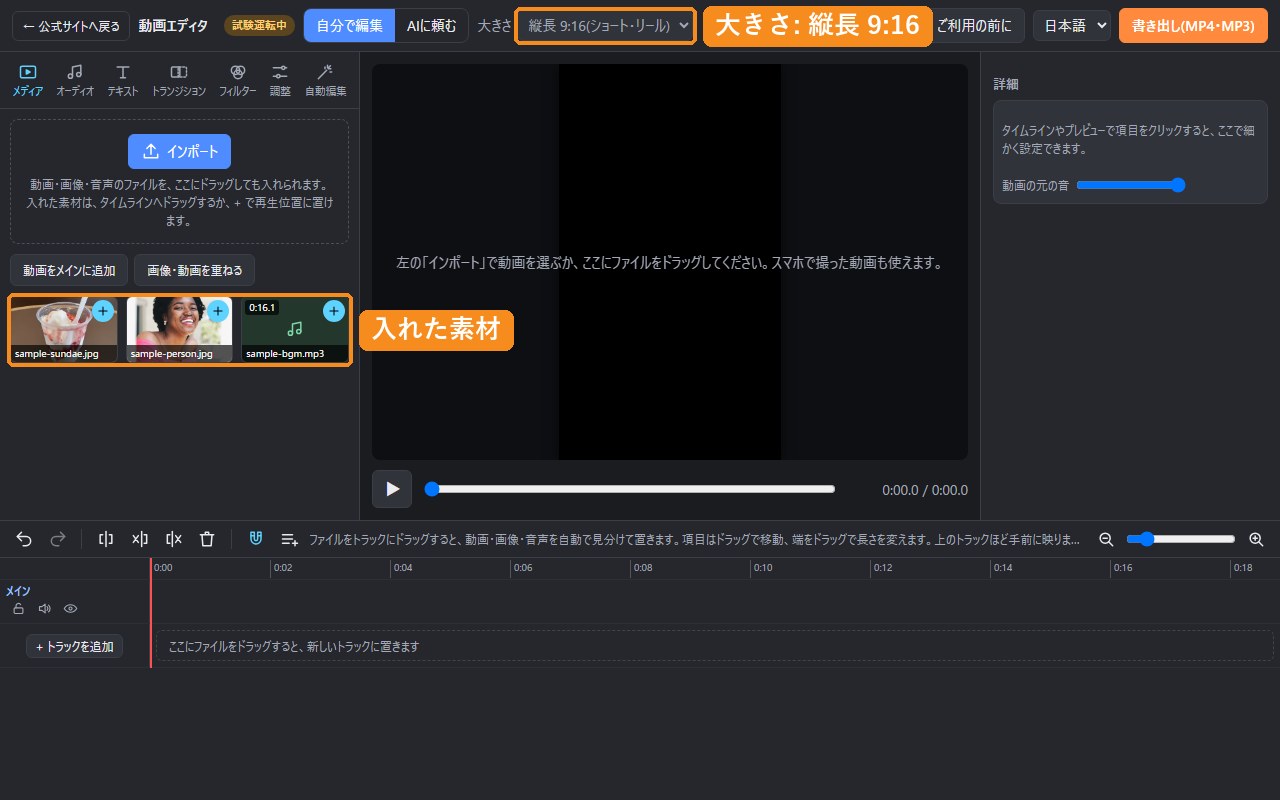Add sample-person.jpg with its plus icon
1280x800 pixels.
click(x=218, y=311)
